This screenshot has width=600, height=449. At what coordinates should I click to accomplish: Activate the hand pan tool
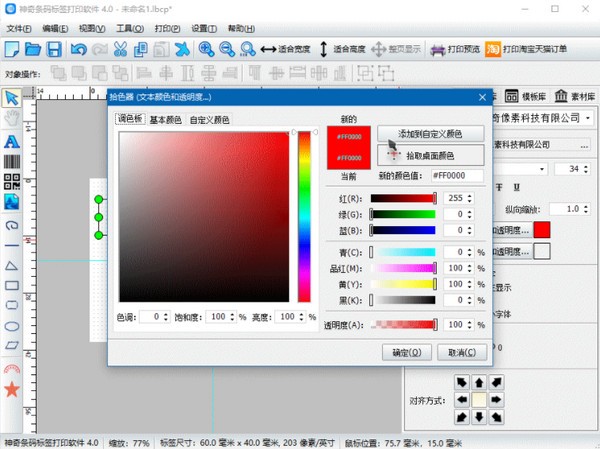[x=12, y=119]
